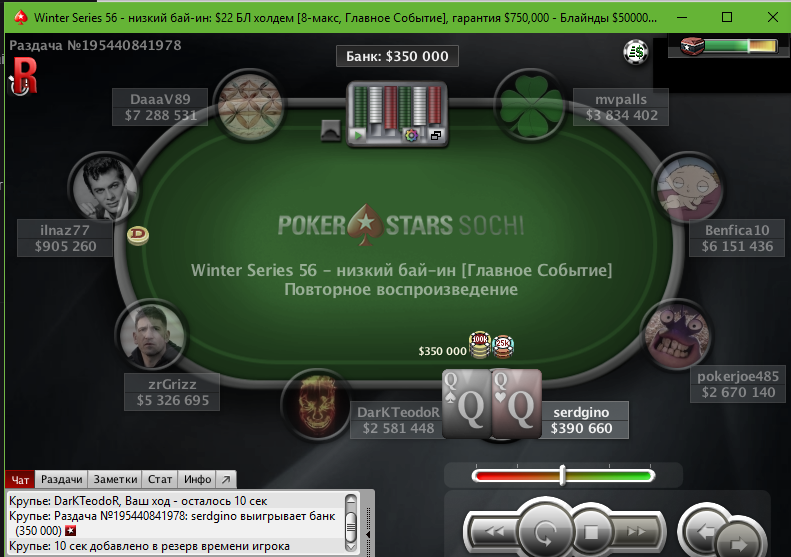Screen dimensions: 791x557
Task: Open the Заметки tab
Action: click(x=115, y=479)
